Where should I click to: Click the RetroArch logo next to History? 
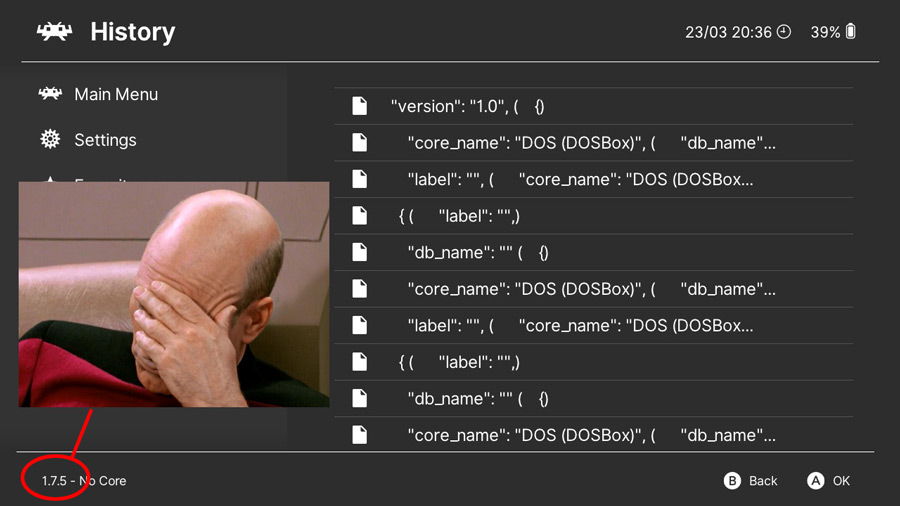point(55,32)
